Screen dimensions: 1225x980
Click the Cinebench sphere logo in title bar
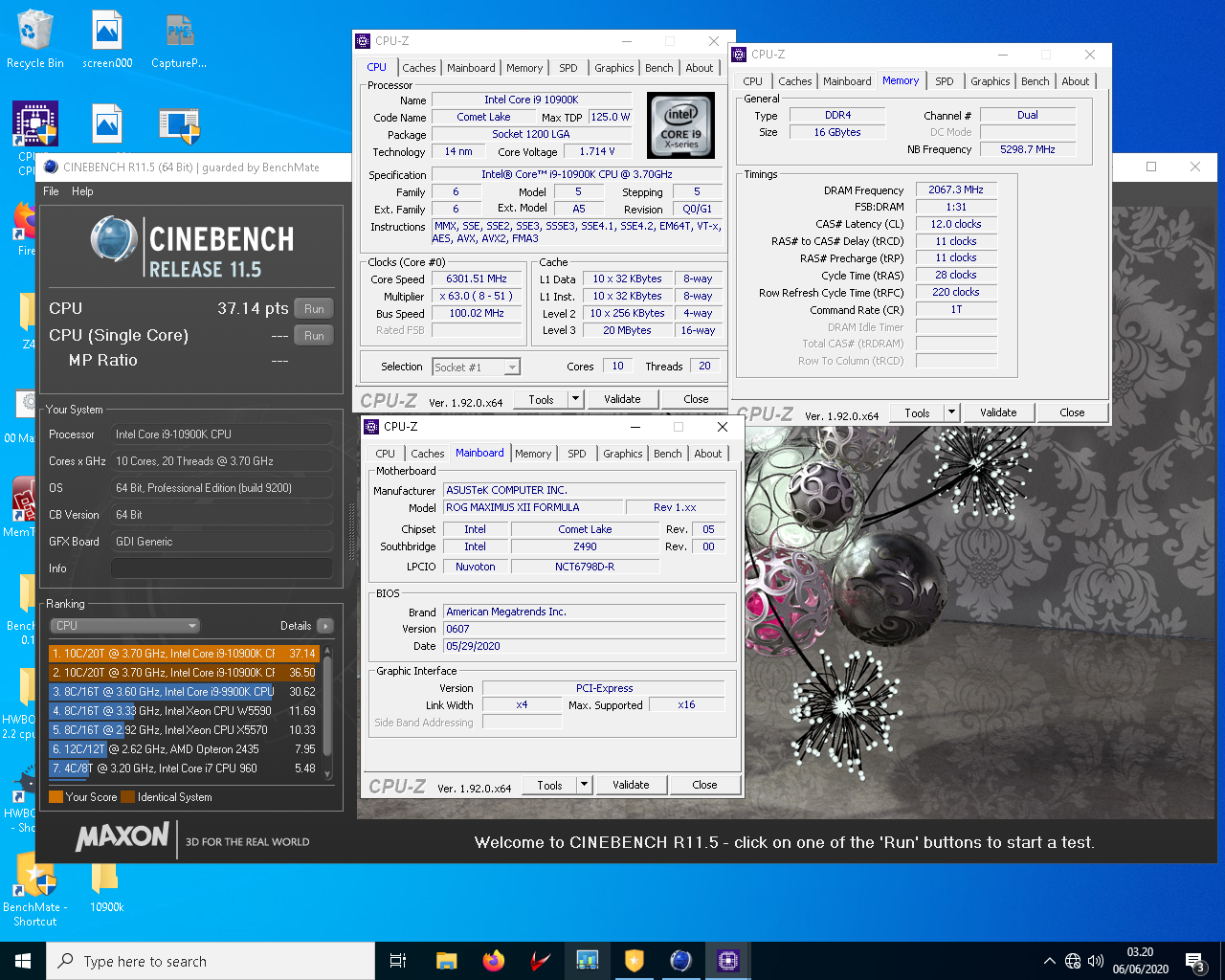[x=51, y=167]
